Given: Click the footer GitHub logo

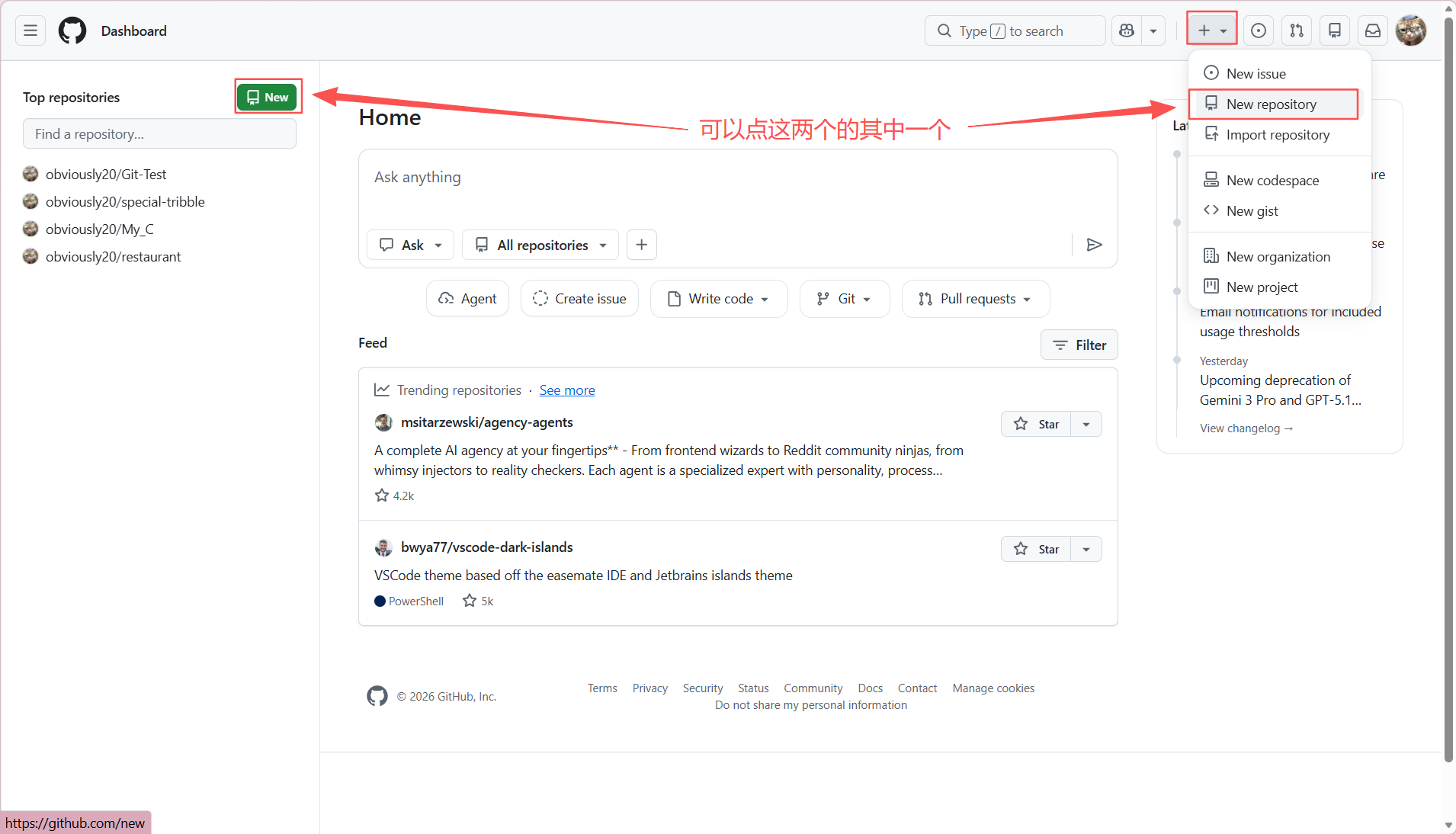Looking at the screenshot, I should tap(377, 696).
